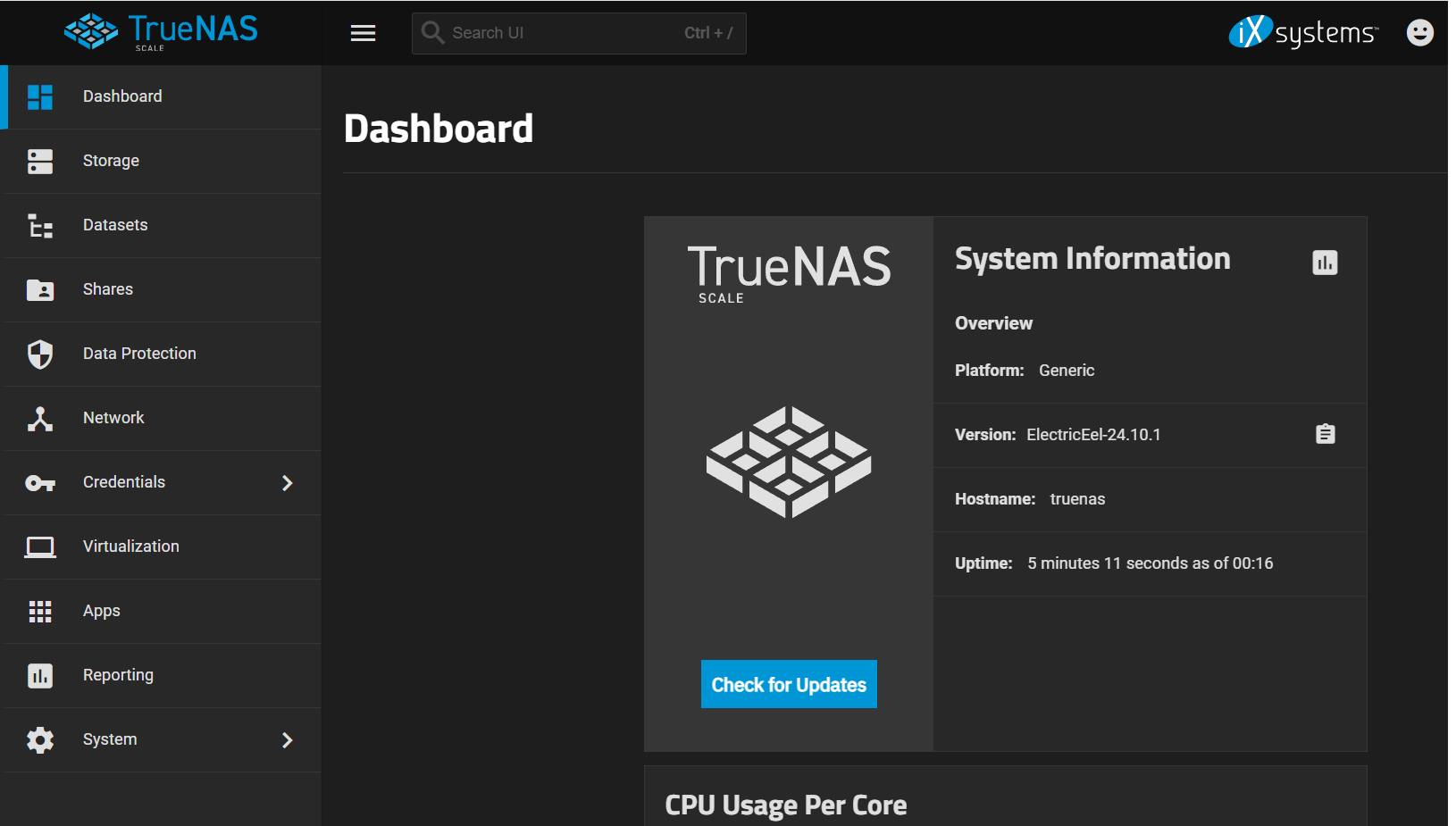Click the Platform value Generic
Viewport: 1456px width, 826px height.
pos(1067,371)
